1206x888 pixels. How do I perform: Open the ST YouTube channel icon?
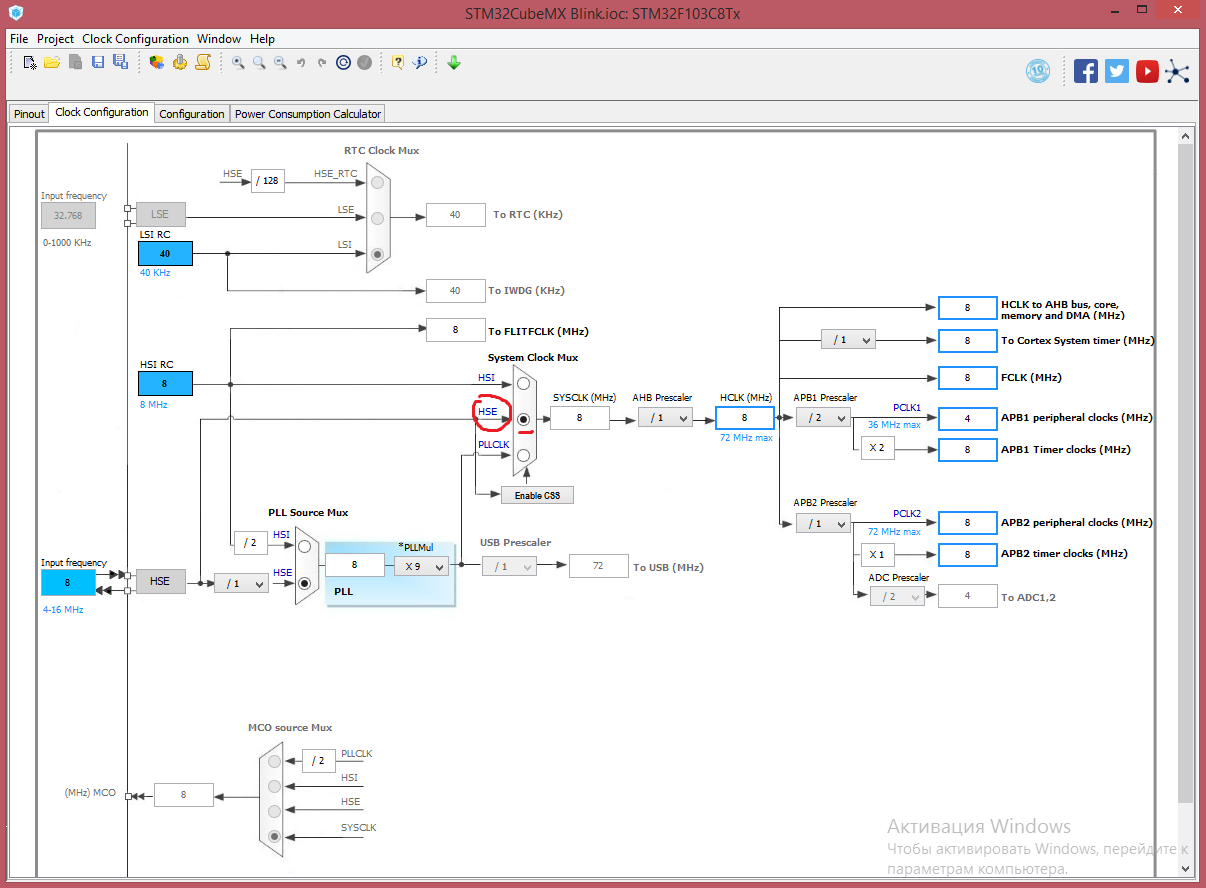tap(1147, 71)
